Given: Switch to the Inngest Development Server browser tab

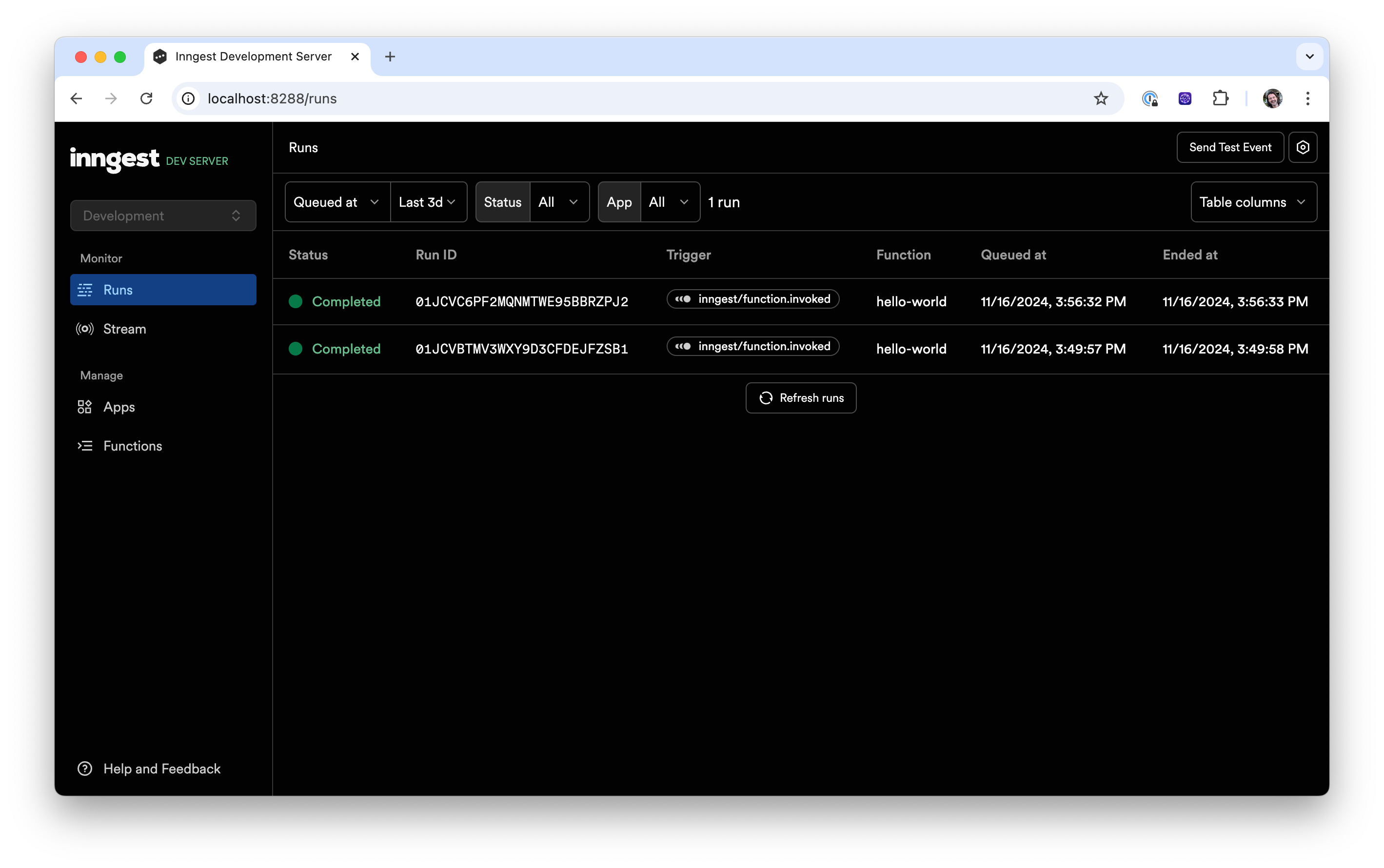Looking at the screenshot, I should click(x=253, y=56).
